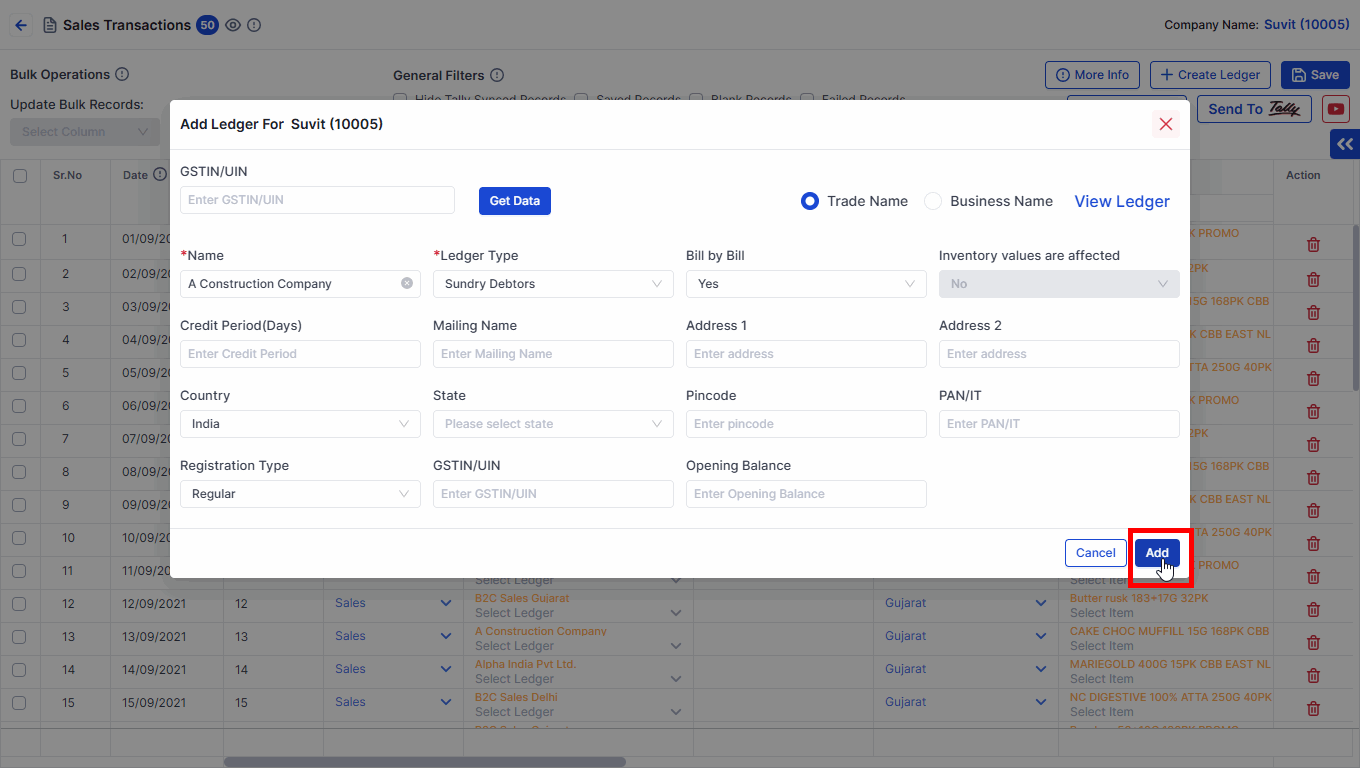The image size is (1360, 768).
Task: Click the Credit Period input field
Action: click(x=300, y=354)
